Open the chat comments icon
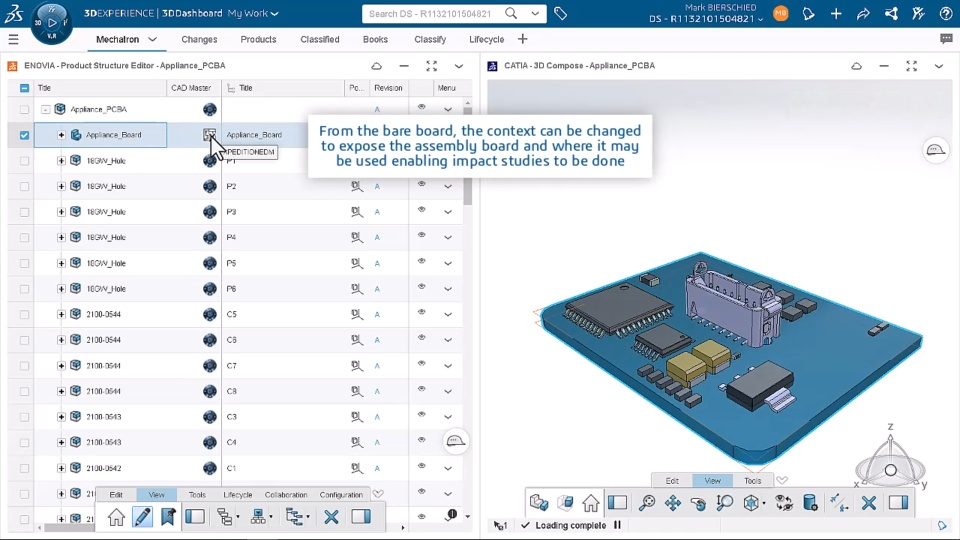Screen dimensions: 960x540 [946, 39]
